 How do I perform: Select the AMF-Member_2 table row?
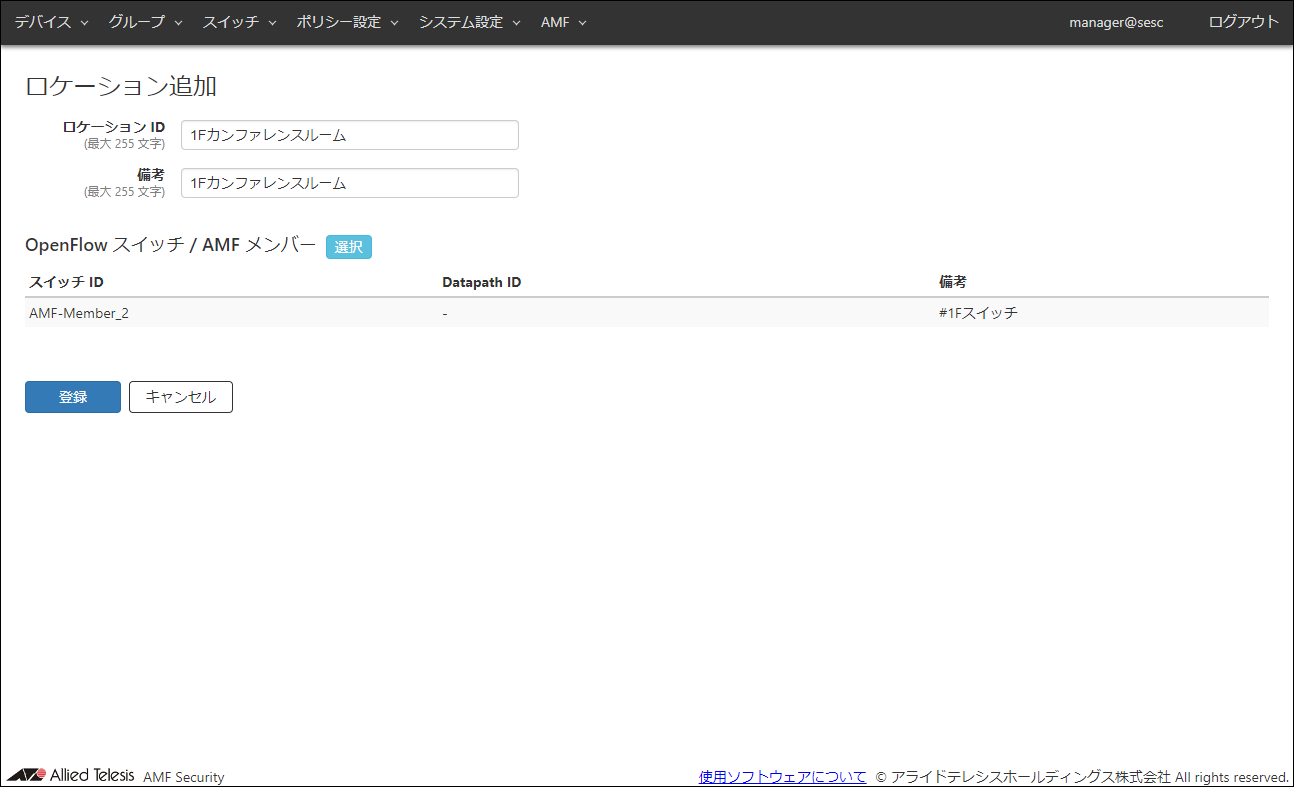79,313
